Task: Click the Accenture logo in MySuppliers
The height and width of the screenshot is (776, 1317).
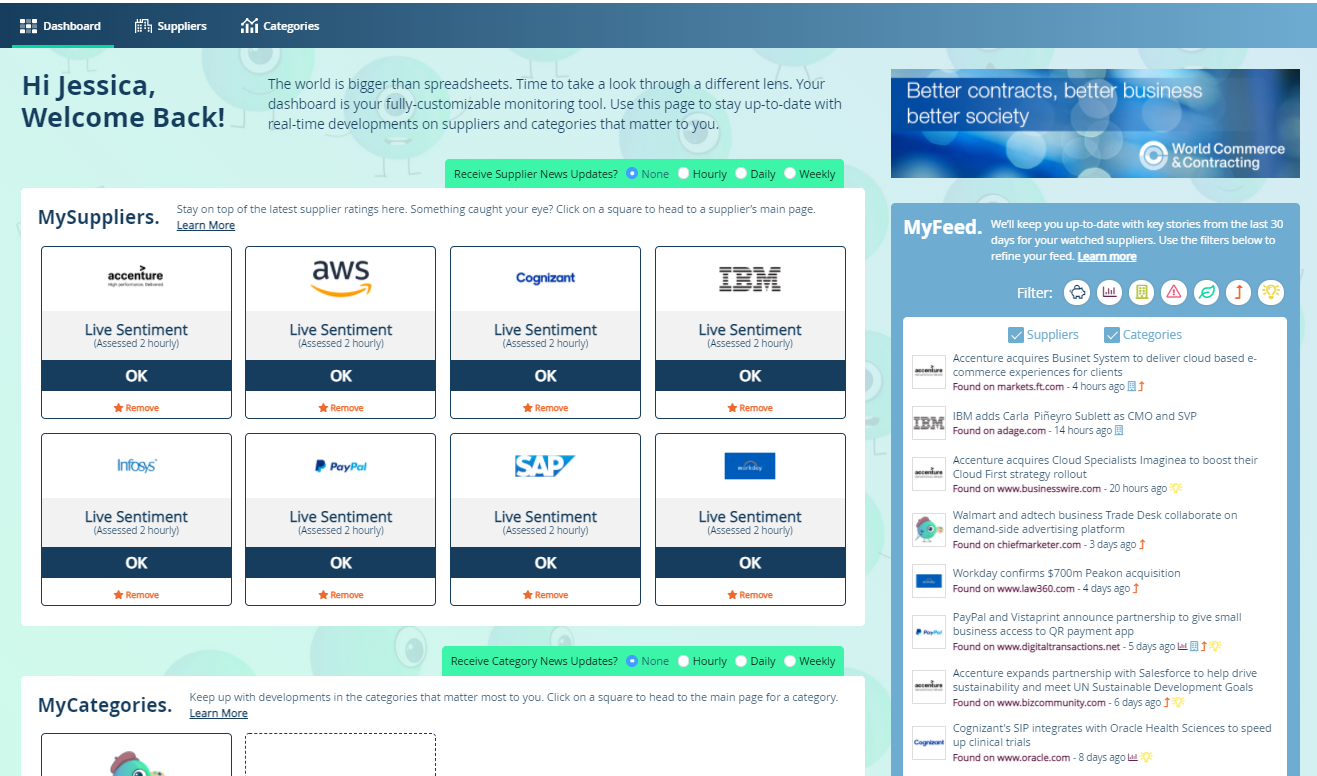Action: point(136,277)
